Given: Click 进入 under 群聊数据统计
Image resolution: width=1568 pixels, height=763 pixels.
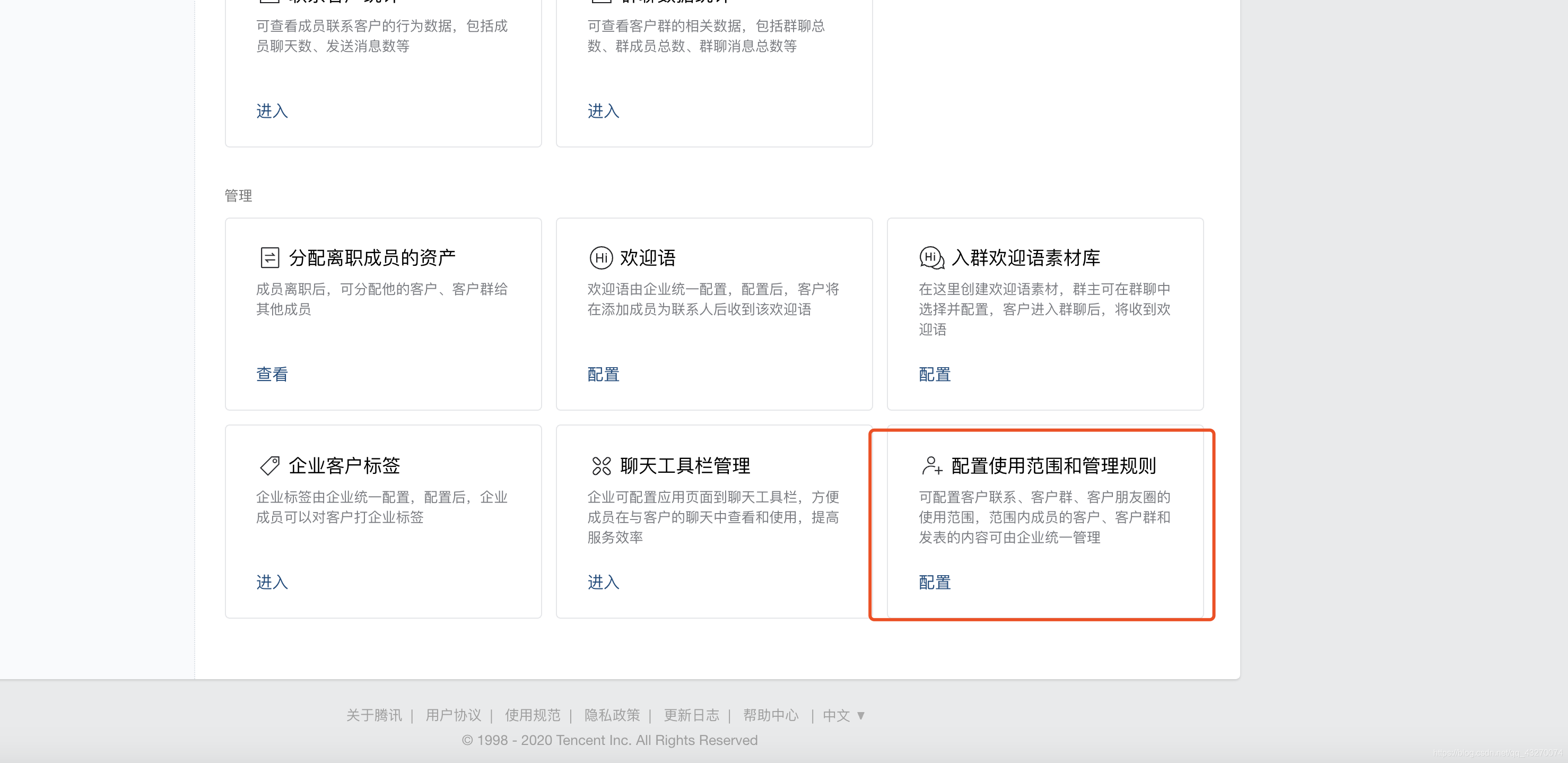Looking at the screenshot, I should click(603, 111).
